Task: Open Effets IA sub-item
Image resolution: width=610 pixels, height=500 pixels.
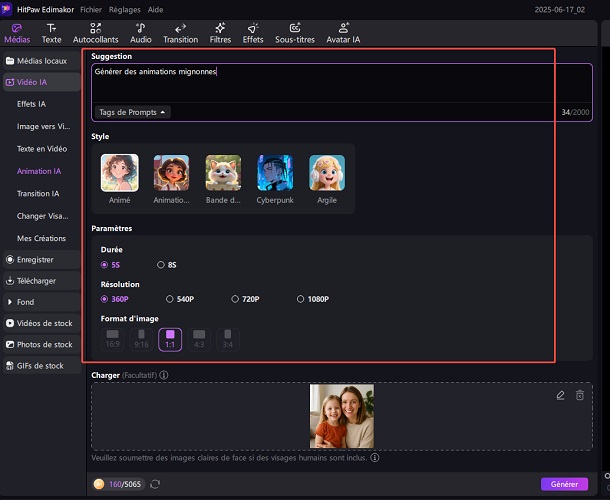Action: (x=32, y=104)
